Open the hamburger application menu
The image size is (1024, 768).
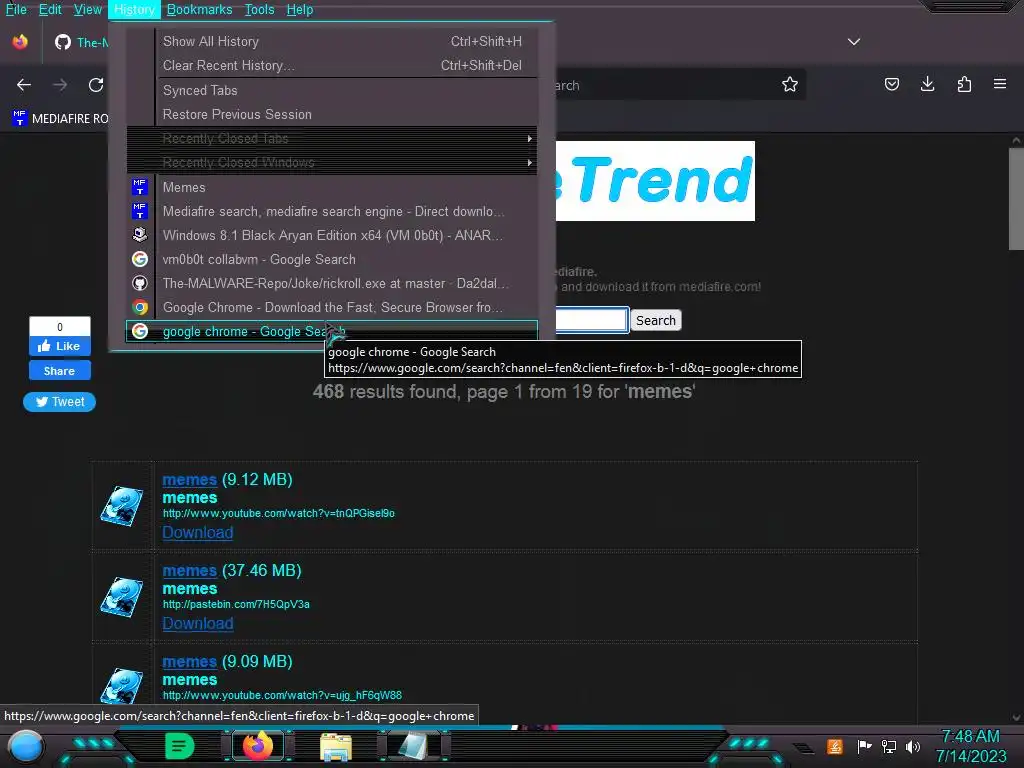(x=1000, y=84)
